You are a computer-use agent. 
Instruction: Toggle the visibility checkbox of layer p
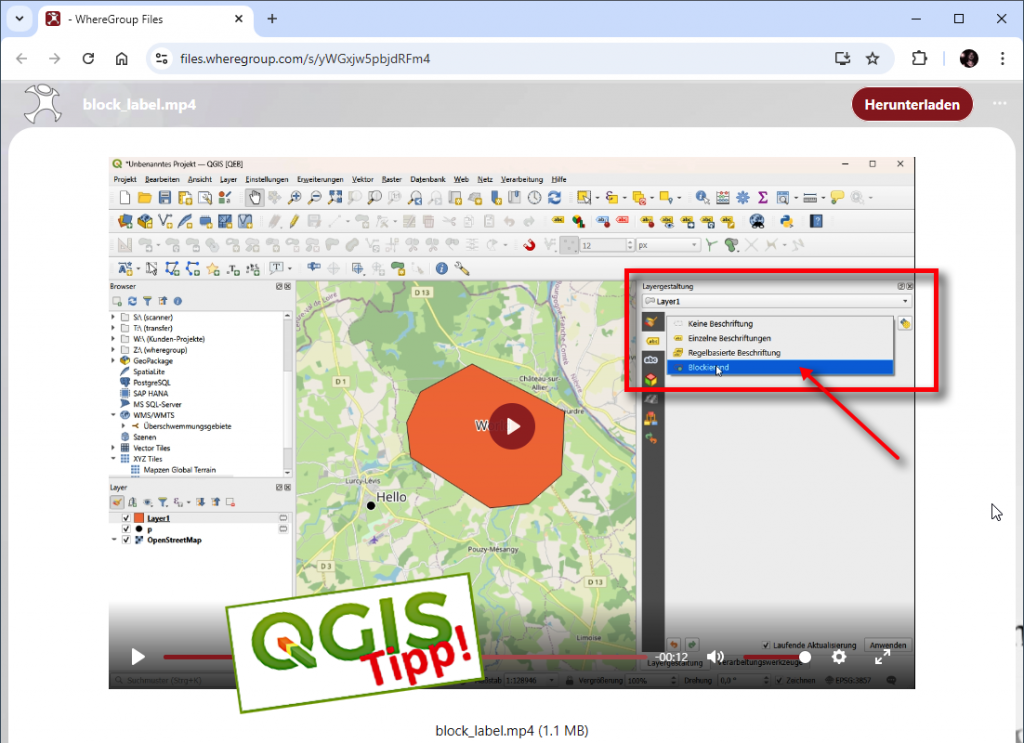126,529
